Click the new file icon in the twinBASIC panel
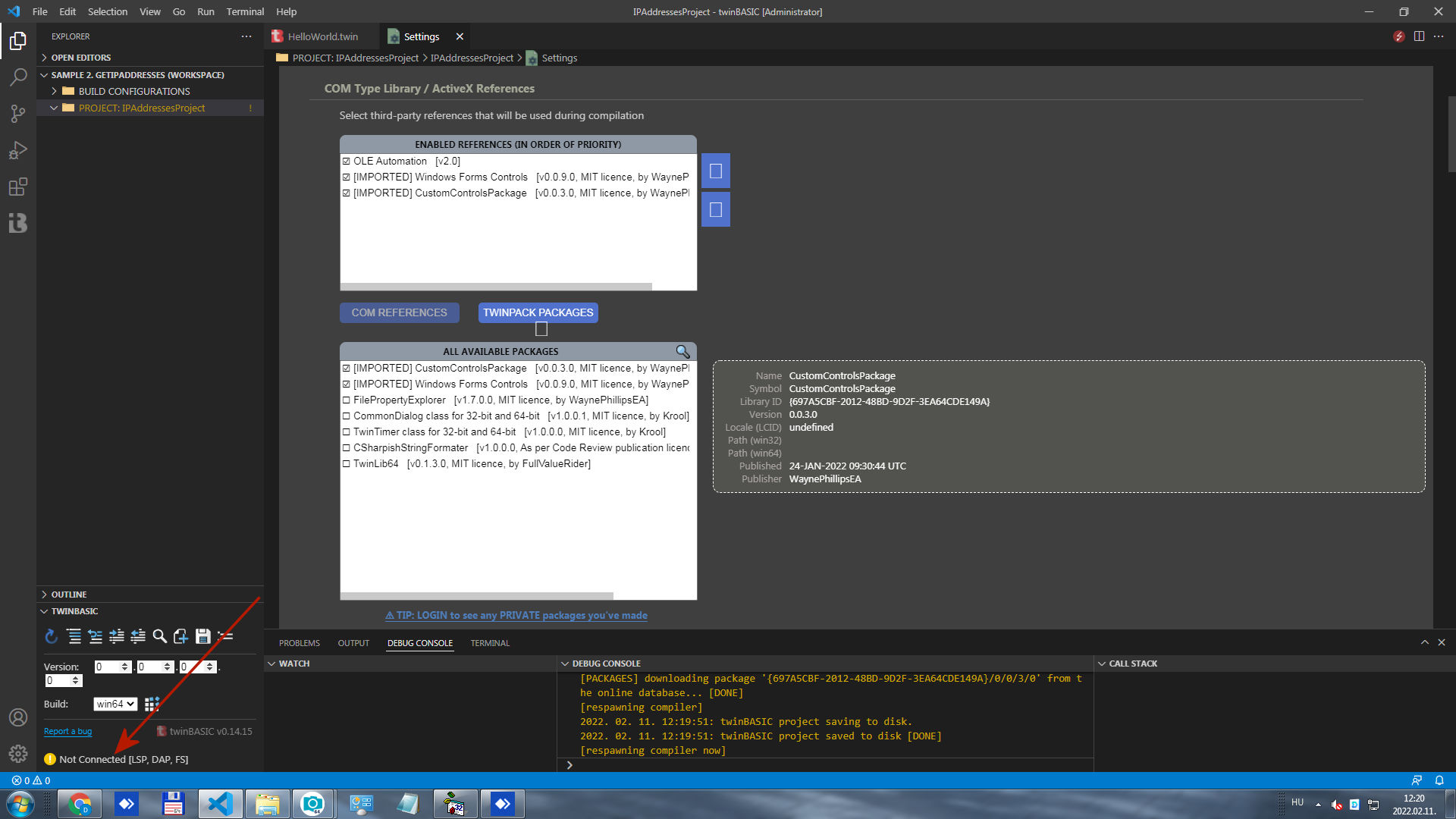This screenshot has width=1456, height=819. point(180,636)
